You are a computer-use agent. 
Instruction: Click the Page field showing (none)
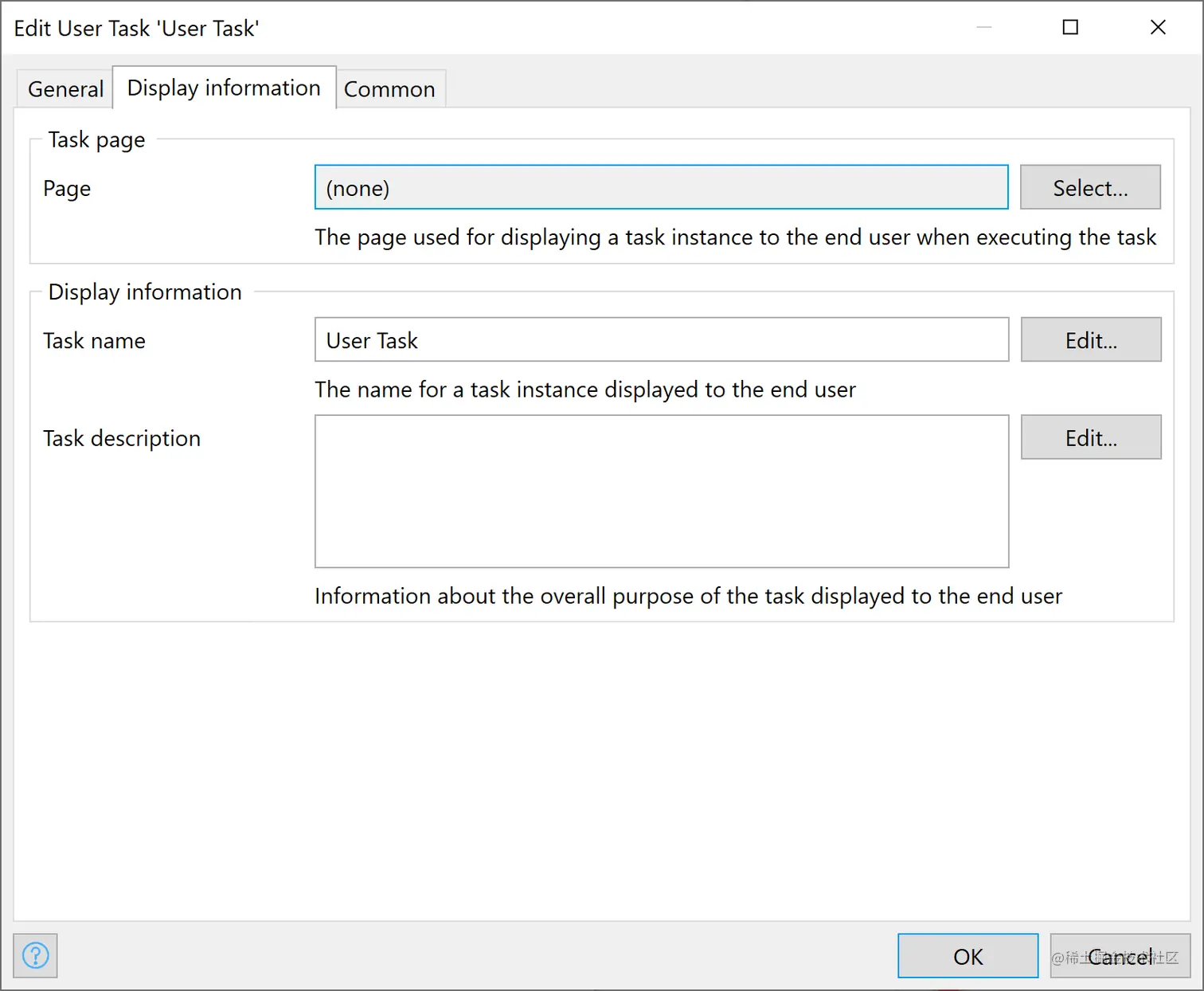click(661, 188)
